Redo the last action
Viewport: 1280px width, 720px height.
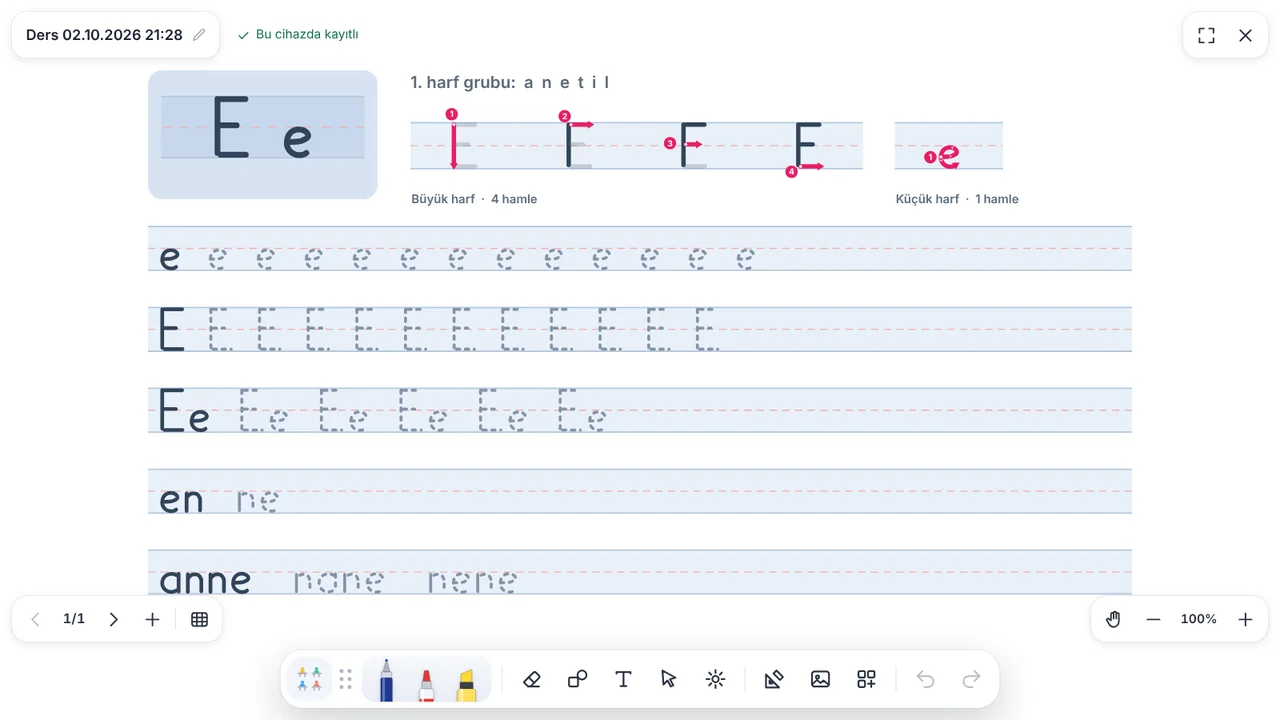(971, 680)
